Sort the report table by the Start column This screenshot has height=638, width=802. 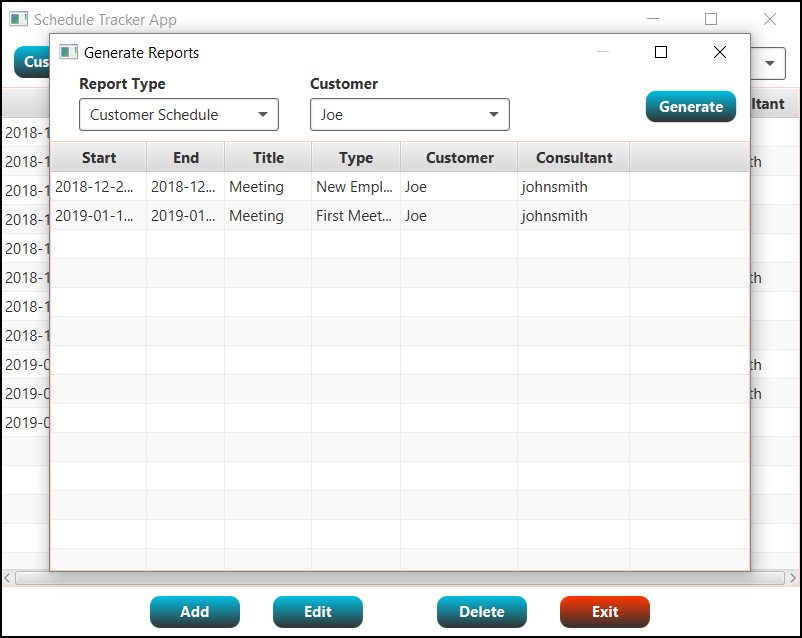pos(98,157)
